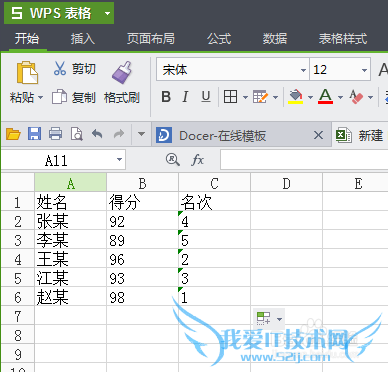Select column A header
The height and width of the screenshot is (372, 388).
[x=70, y=183]
